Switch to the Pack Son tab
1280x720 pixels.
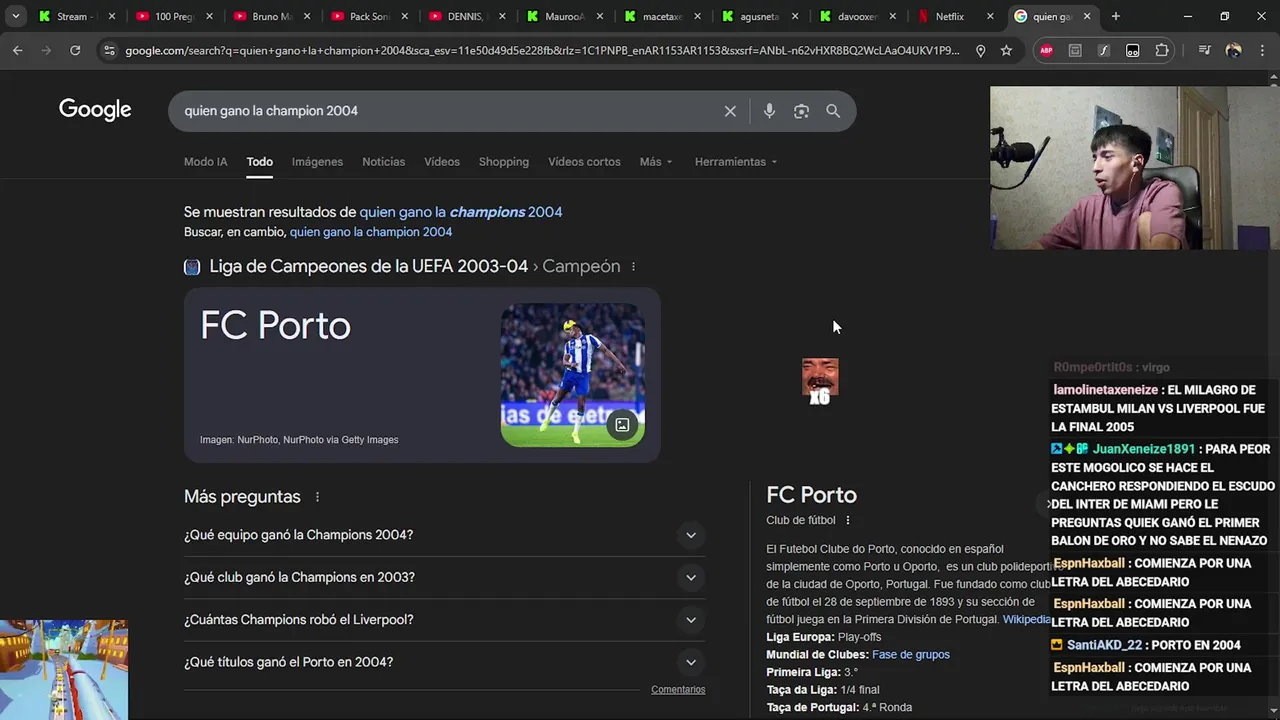(370, 16)
